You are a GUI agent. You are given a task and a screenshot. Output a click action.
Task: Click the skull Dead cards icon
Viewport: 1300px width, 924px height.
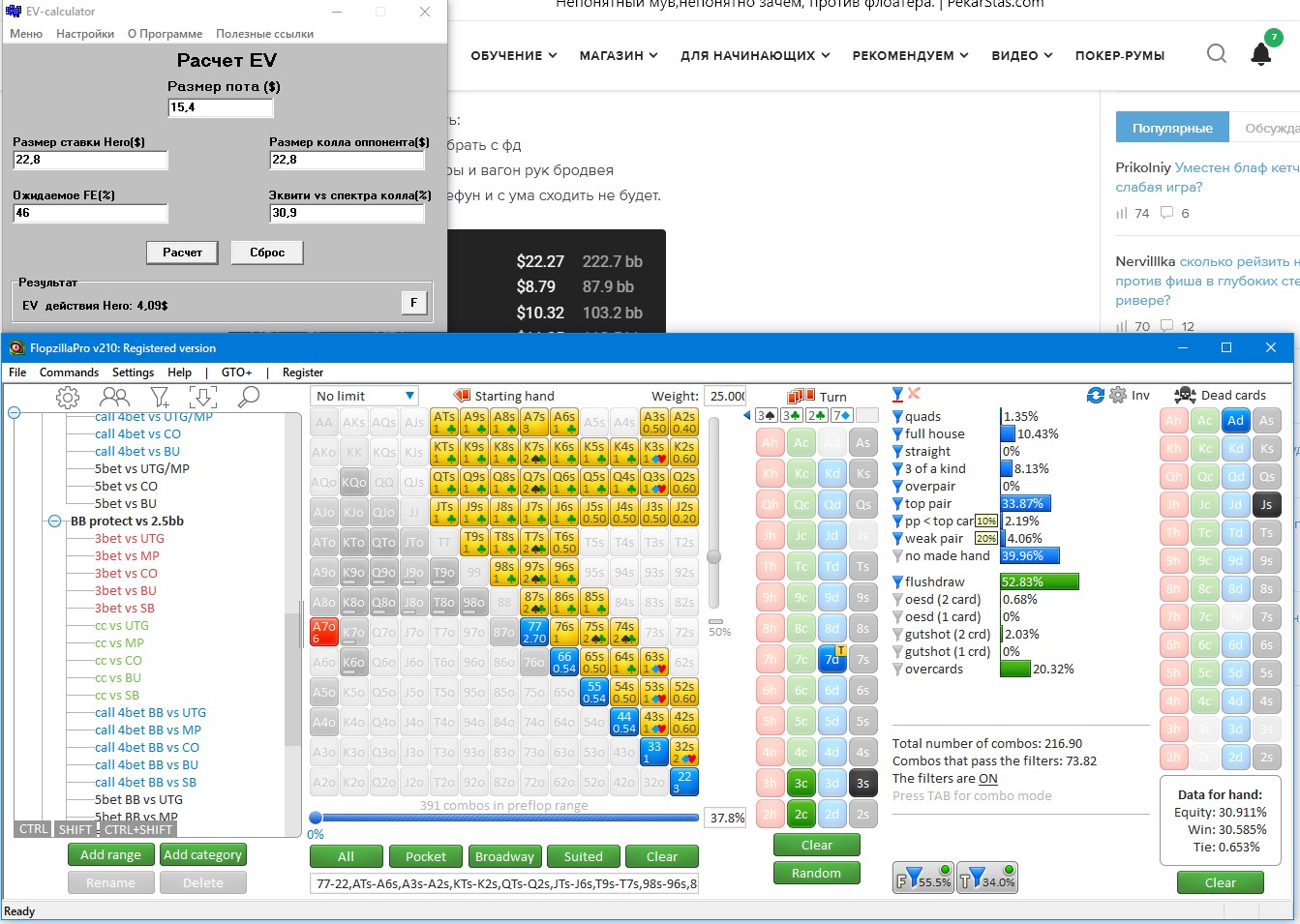click(x=1185, y=395)
